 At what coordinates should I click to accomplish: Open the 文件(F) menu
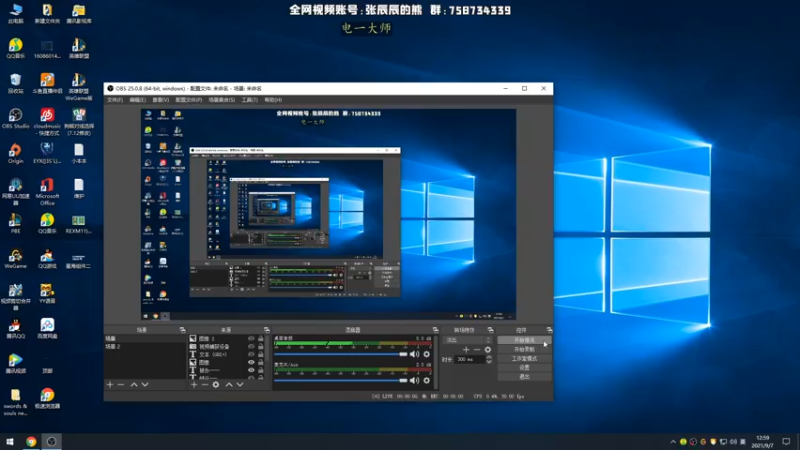click(115, 100)
